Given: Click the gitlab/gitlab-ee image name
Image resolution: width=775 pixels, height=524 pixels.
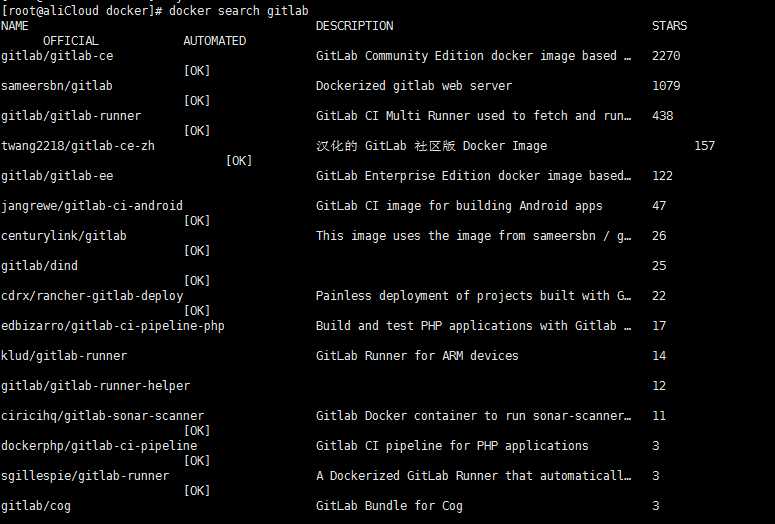Looking at the screenshot, I should (57, 176).
